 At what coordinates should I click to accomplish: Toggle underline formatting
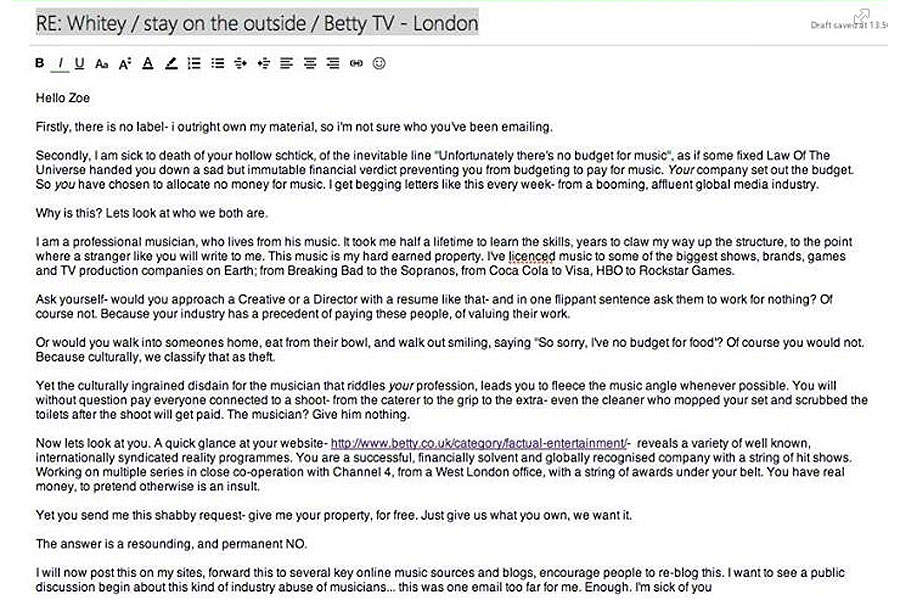(x=79, y=63)
